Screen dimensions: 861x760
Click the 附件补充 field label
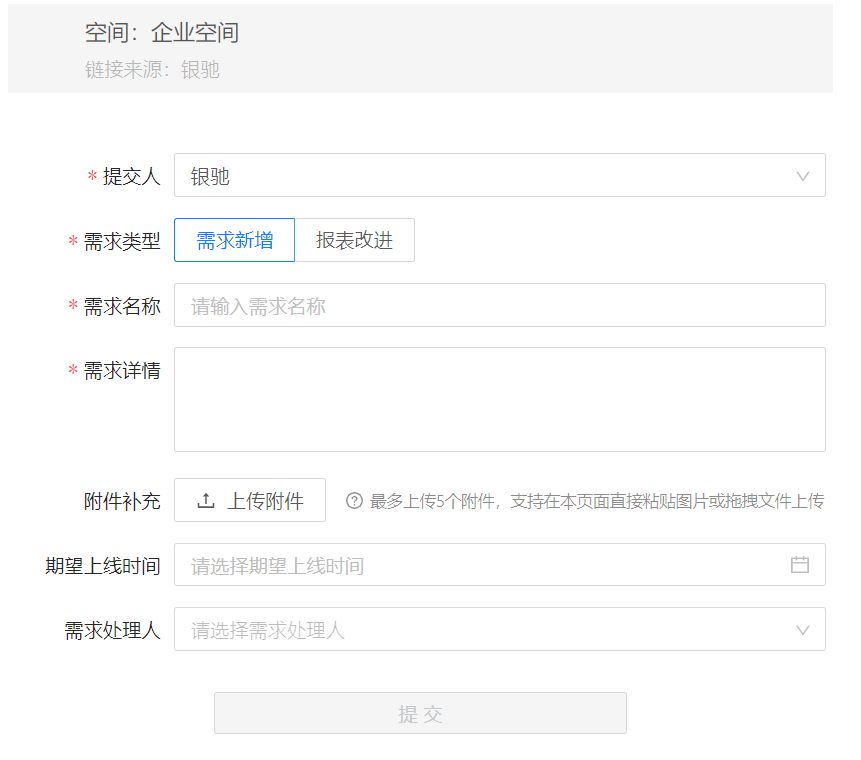click(x=122, y=501)
